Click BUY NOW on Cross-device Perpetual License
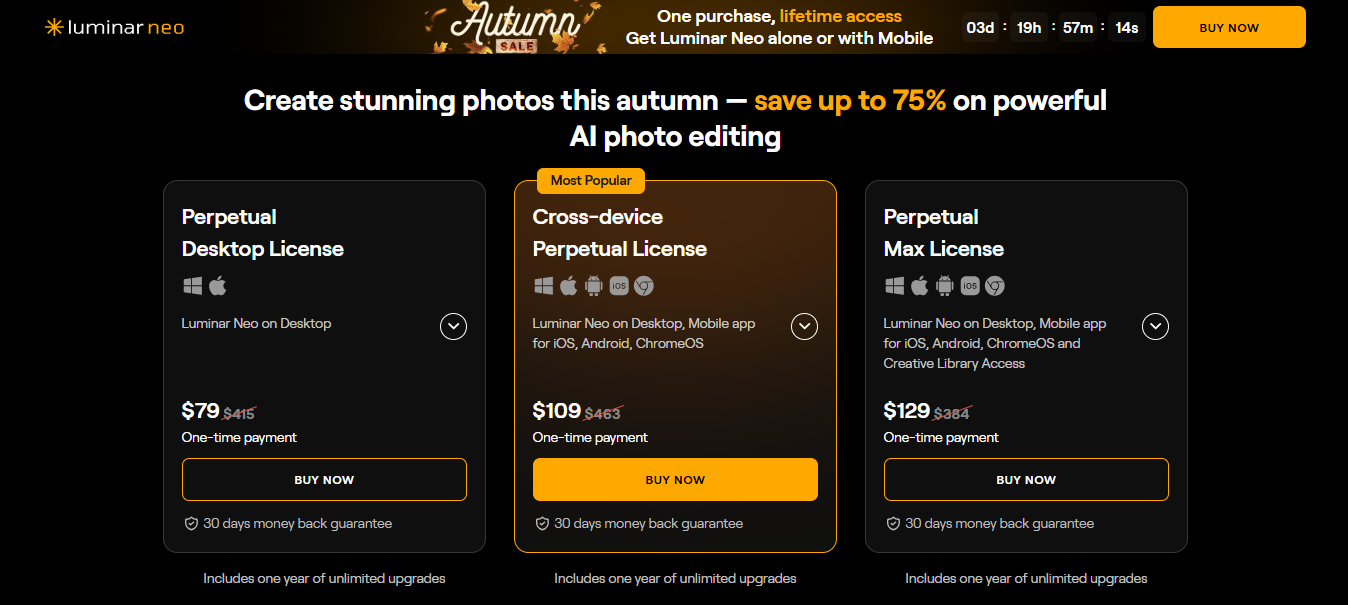1348x605 pixels. tap(675, 479)
